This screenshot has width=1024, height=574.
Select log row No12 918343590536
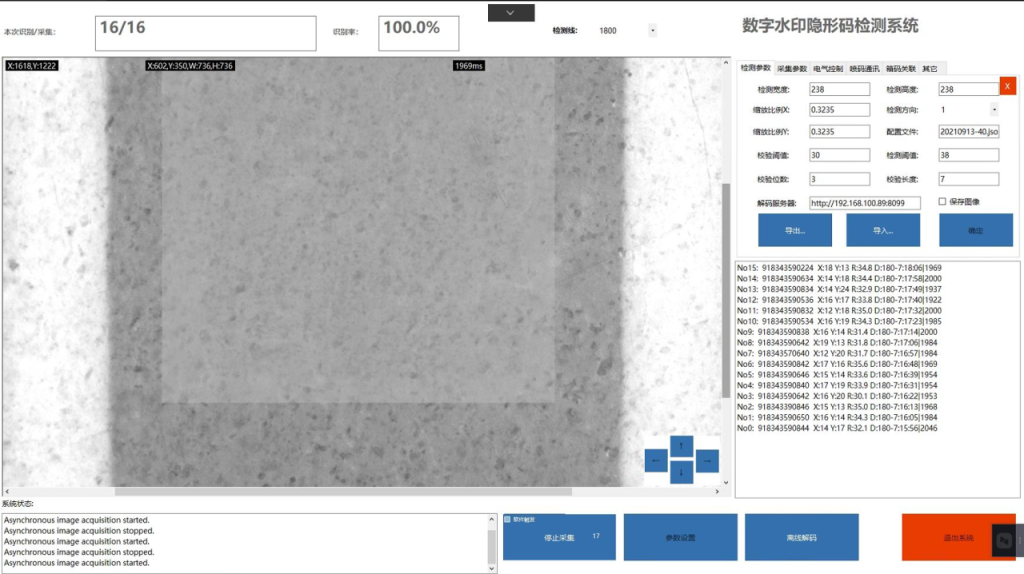coord(839,300)
